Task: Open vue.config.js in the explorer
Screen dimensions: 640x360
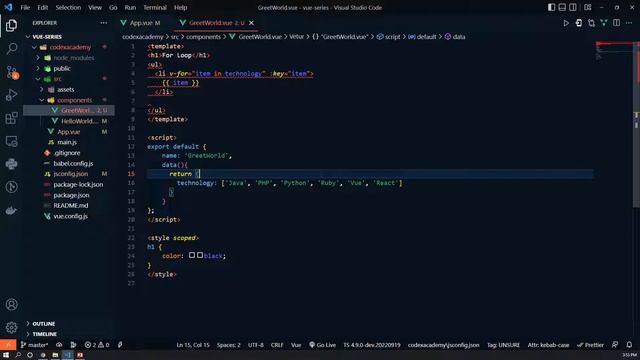Action: pos(70,216)
